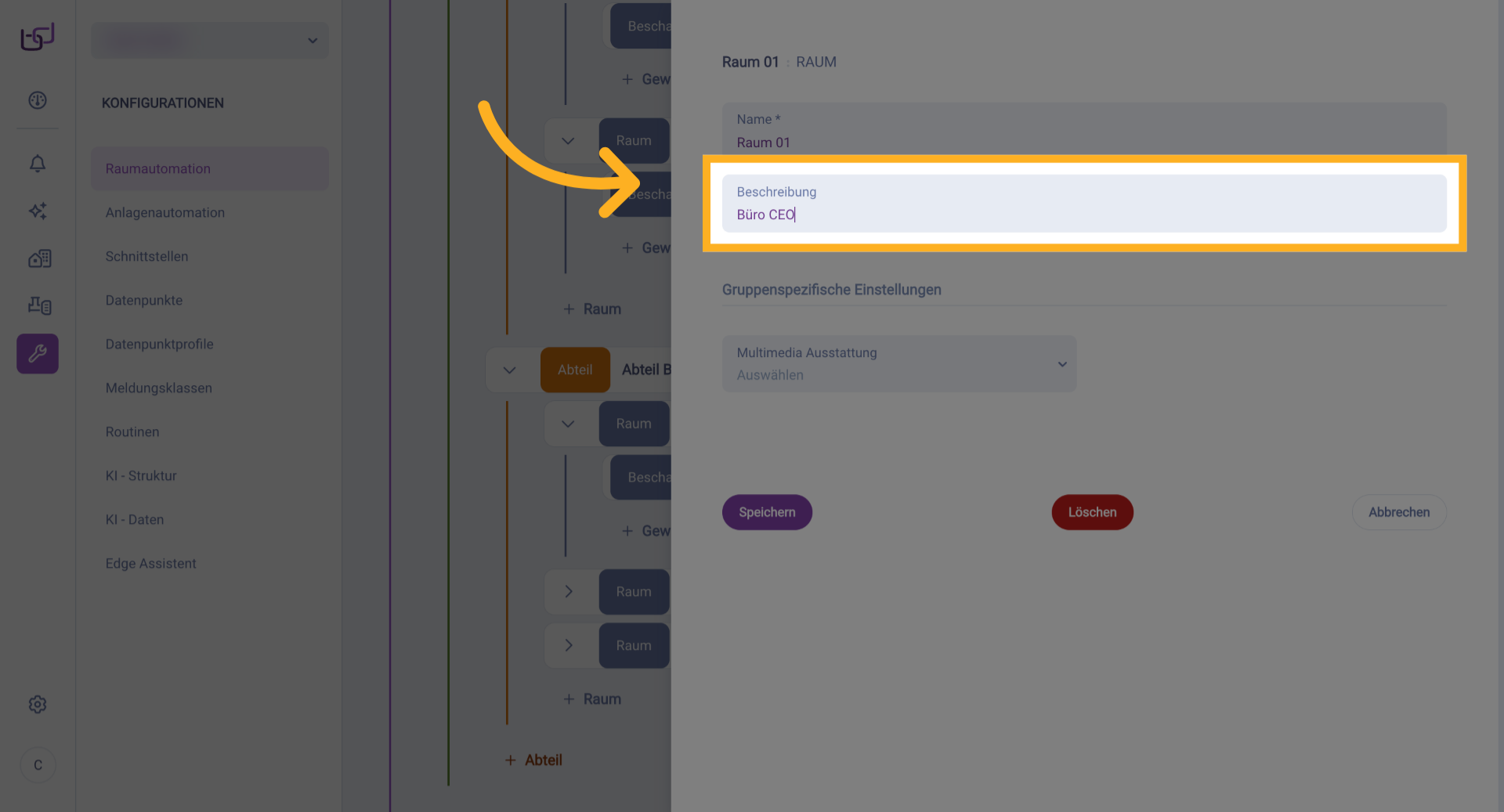Click Abbrechen to cancel
This screenshot has width=1504, height=812.
(x=1398, y=512)
